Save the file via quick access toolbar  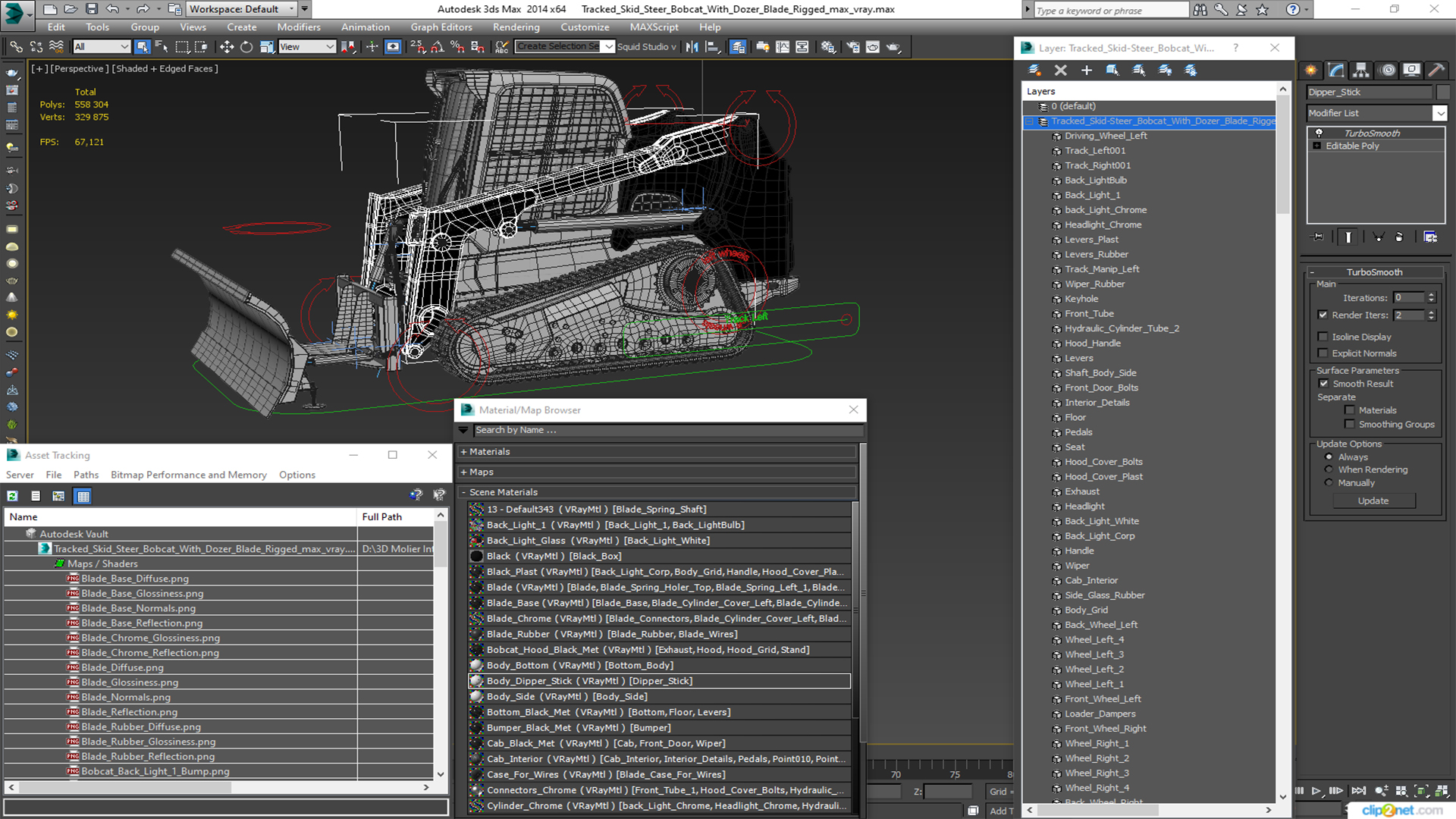pyautogui.click(x=91, y=9)
